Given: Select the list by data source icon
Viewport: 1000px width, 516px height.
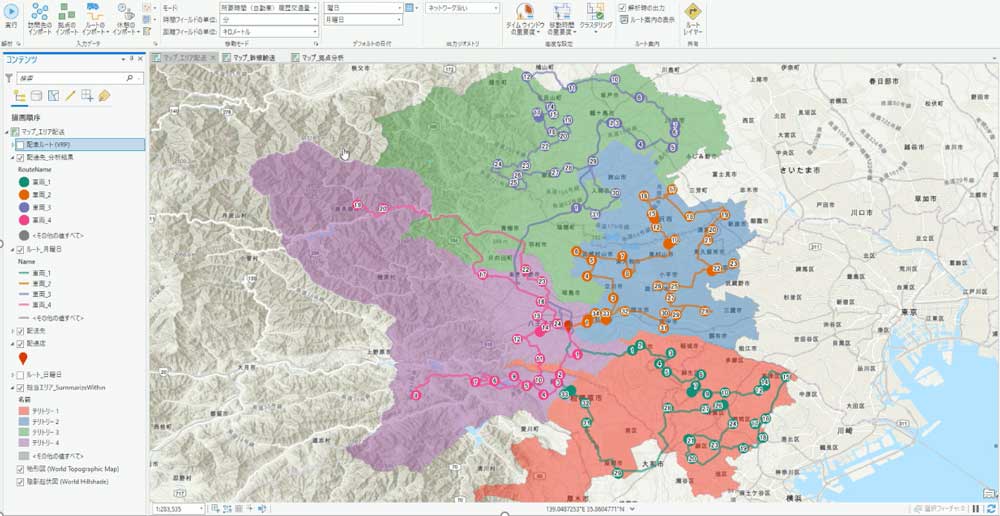Looking at the screenshot, I should coord(37,96).
